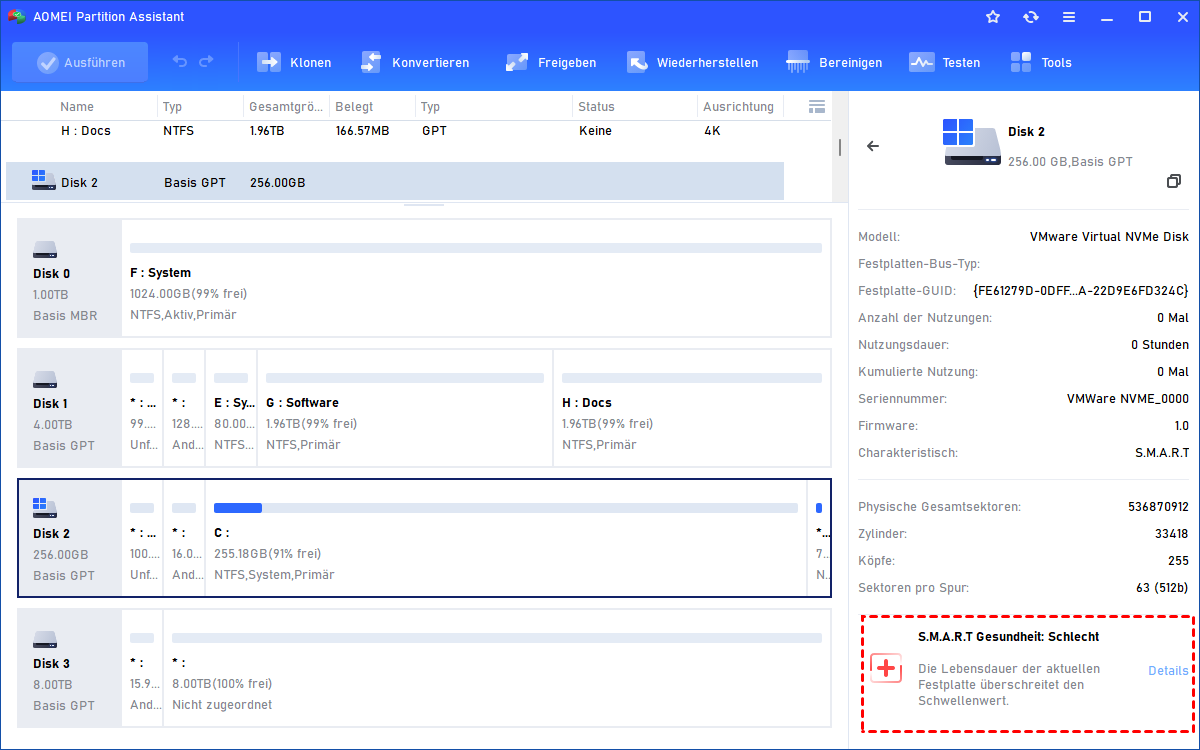Click the copy icon in disk panel
Viewport: 1200px width, 750px height.
[x=1174, y=181]
